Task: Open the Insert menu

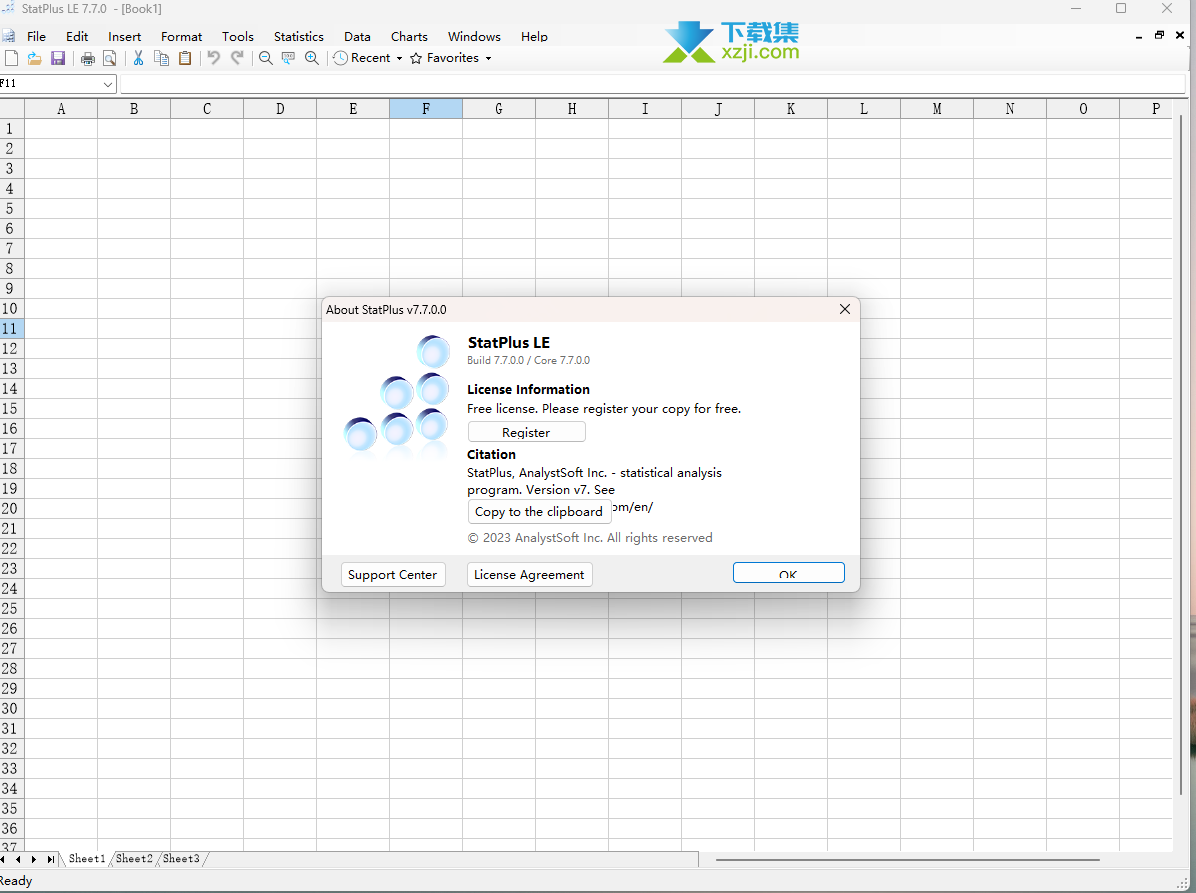Action: click(124, 37)
